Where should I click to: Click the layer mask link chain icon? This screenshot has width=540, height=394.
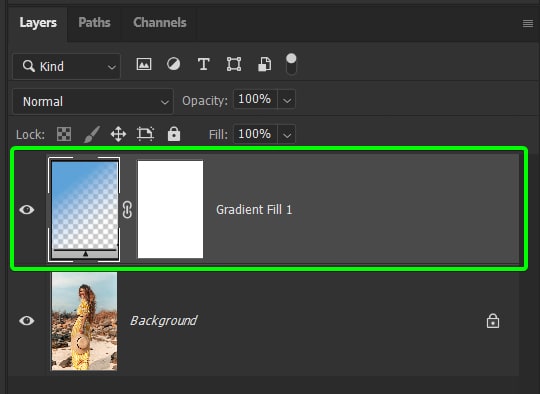pos(127,209)
